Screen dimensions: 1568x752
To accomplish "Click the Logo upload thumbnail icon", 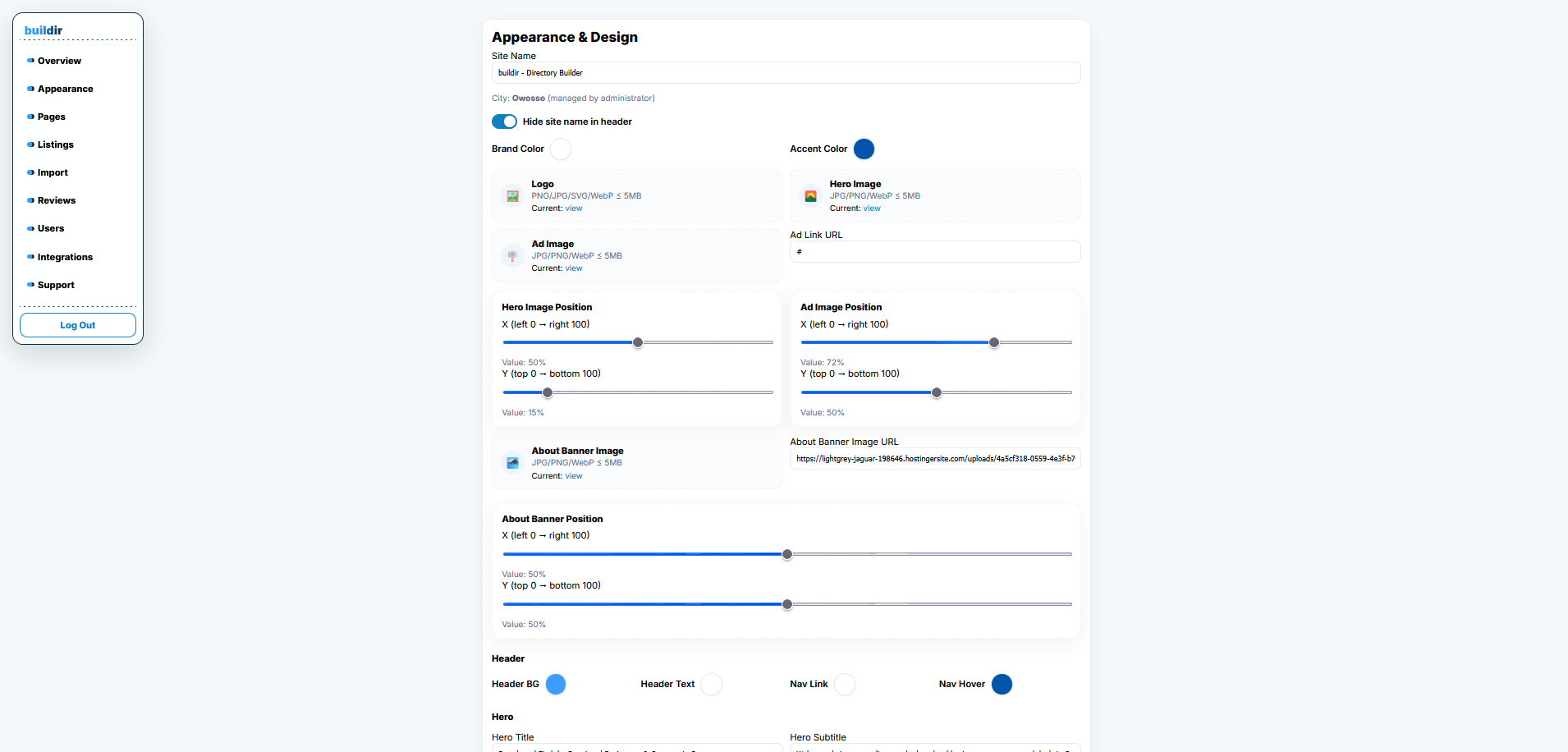I will click(x=512, y=196).
